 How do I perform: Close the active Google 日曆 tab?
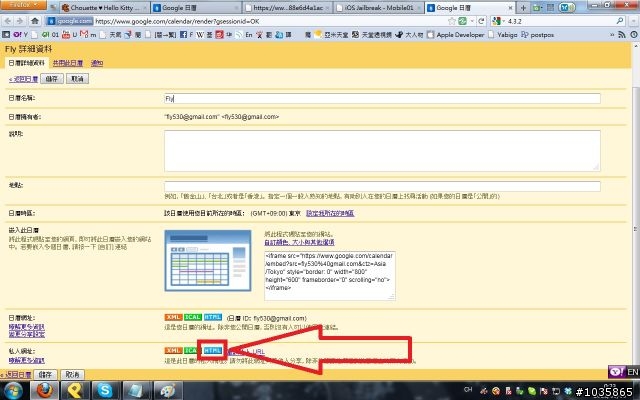click(x=510, y=8)
